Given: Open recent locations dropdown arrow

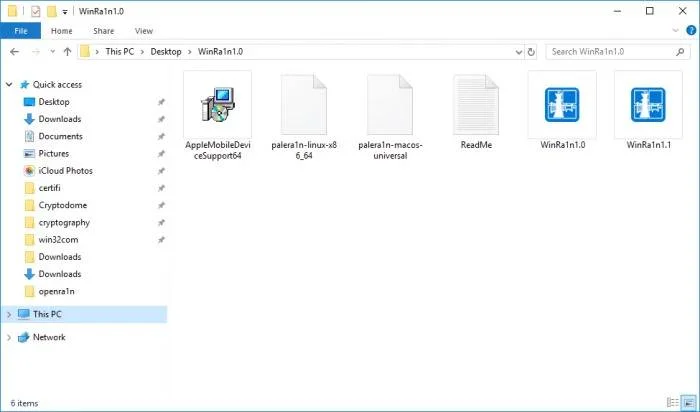Looking at the screenshot, I should [x=52, y=52].
